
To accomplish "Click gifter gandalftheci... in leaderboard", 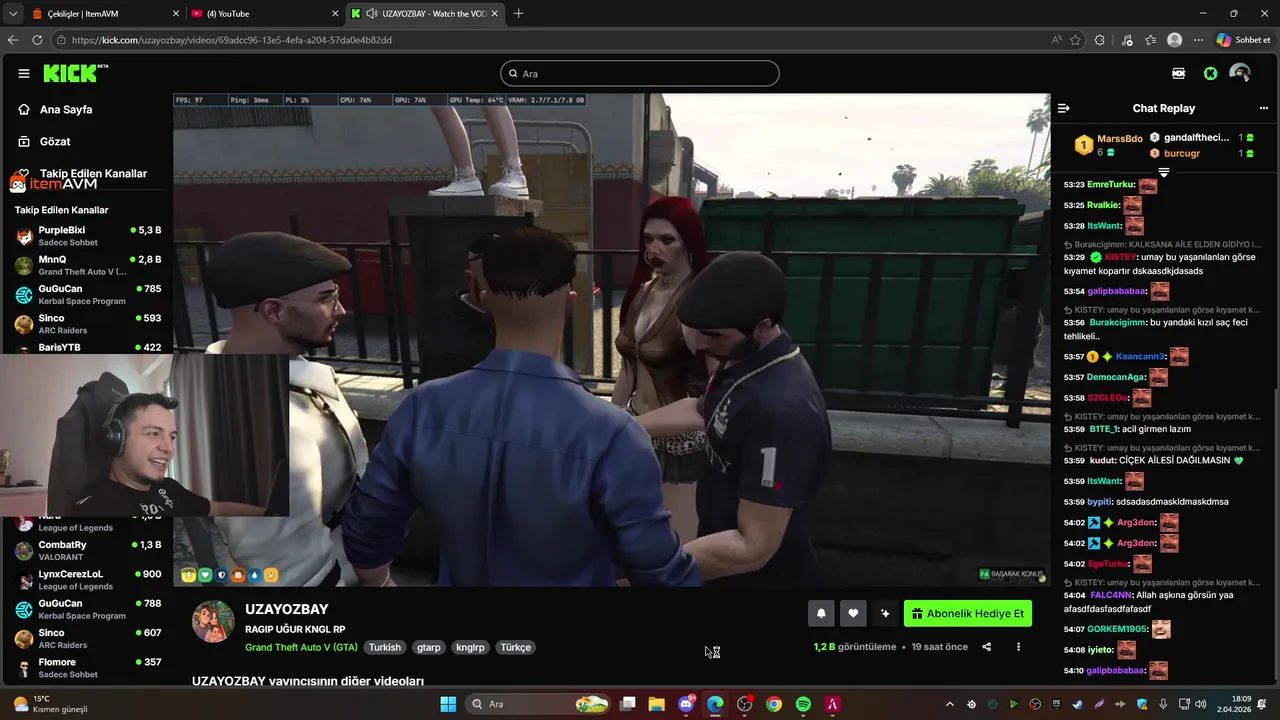I will pos(1196,138).
